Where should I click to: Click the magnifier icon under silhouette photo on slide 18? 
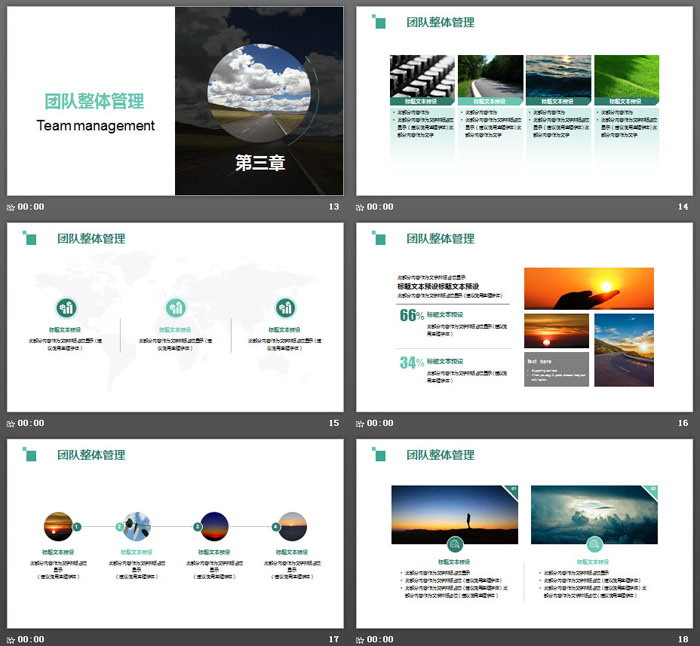click(454, 544)
